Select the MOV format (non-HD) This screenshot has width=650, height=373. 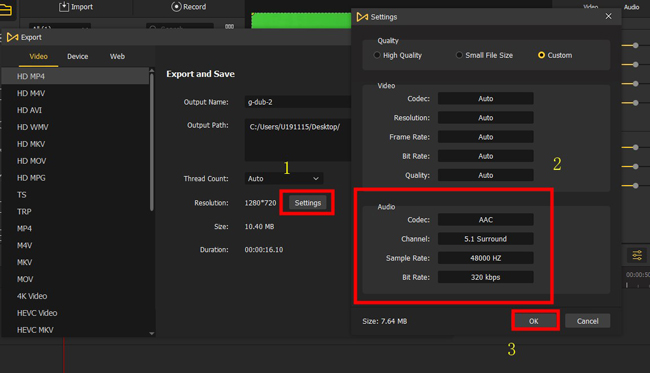[x=75, y=279]
